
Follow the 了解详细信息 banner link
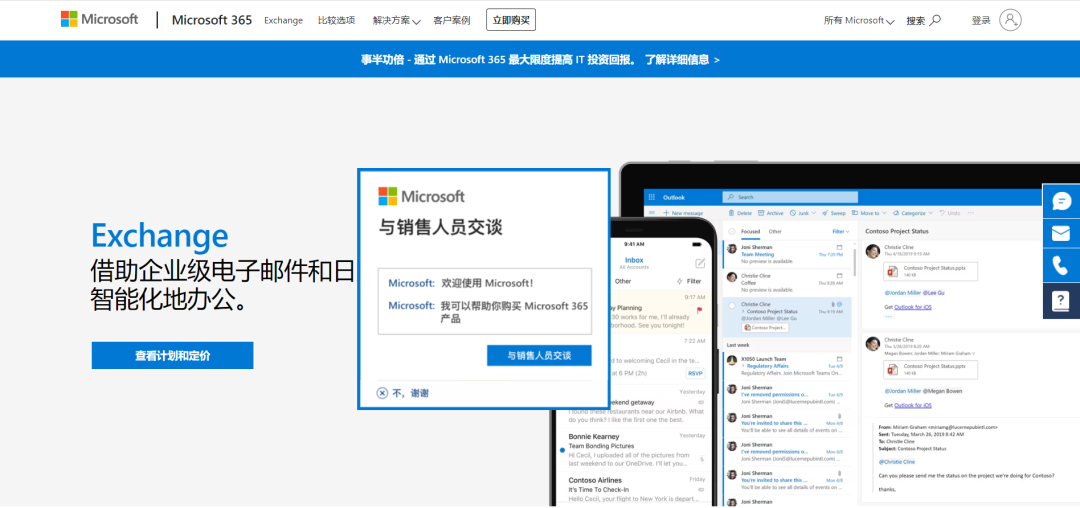682,59
